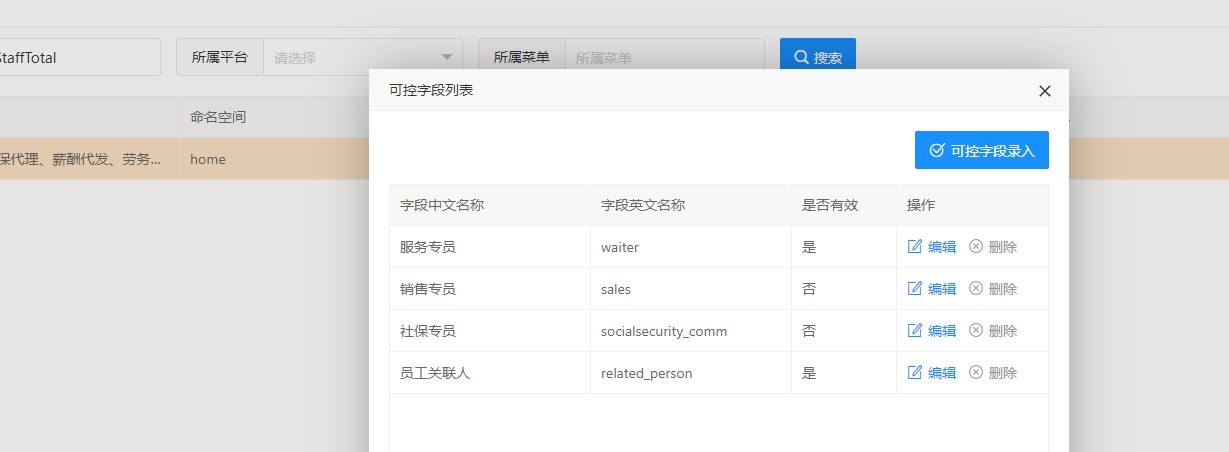Click the 所属菜单 input field
The image size is (1229, 452).
coord(664,57)
